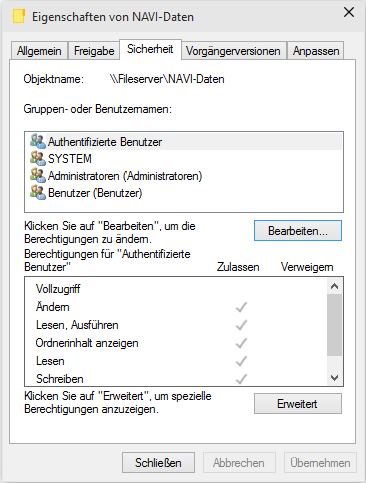Click the Benutzer group icon

click(38, 192)
